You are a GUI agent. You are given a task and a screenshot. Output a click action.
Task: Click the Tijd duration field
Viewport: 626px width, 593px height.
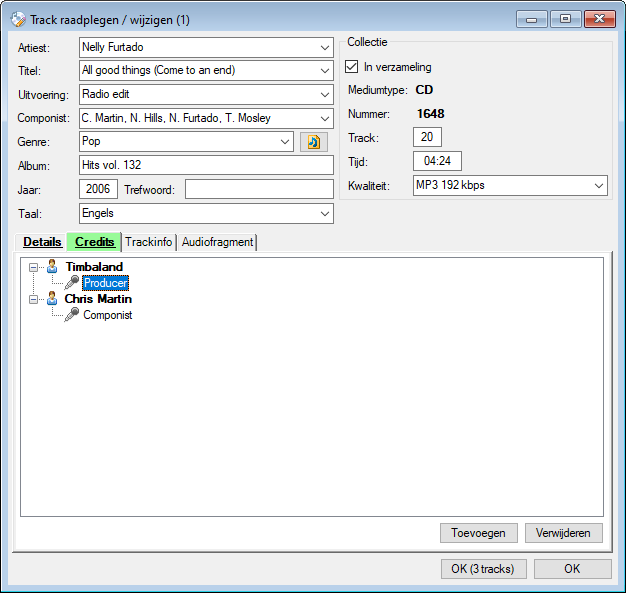[437, 161]
